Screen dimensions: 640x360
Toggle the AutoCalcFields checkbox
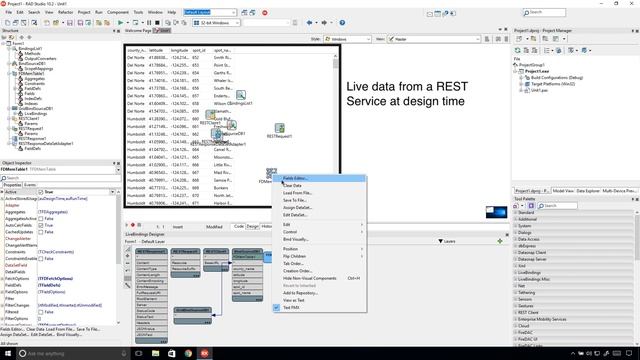(41, 225)
